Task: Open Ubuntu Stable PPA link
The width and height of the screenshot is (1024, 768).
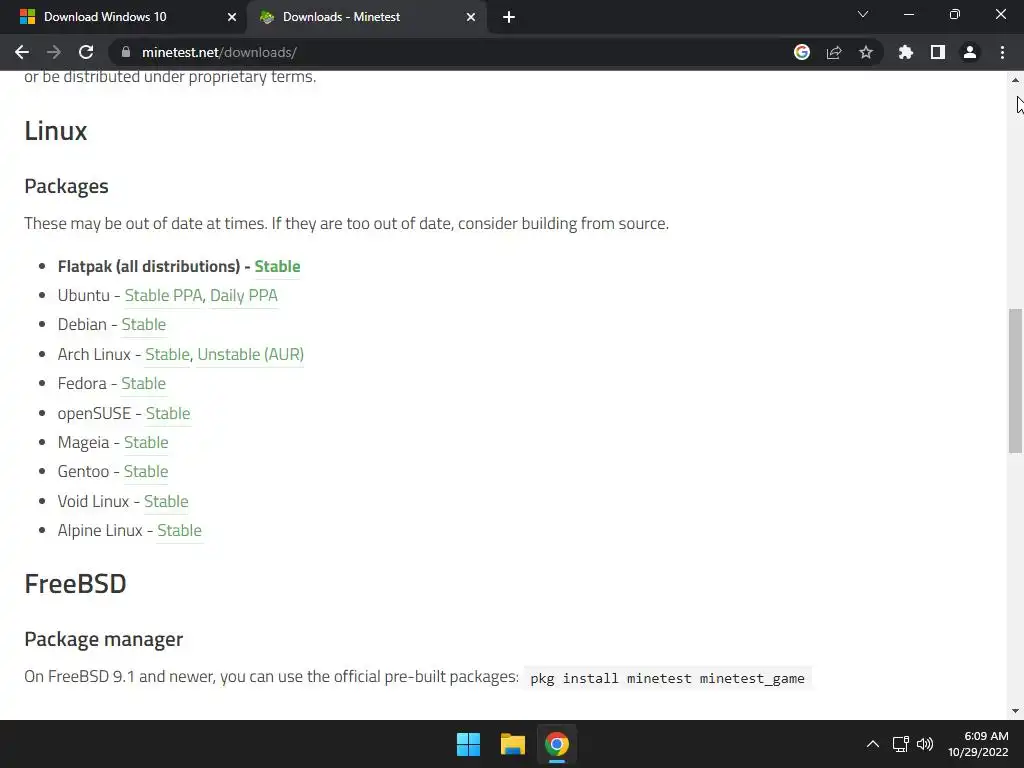Action: tap(163, 295)
